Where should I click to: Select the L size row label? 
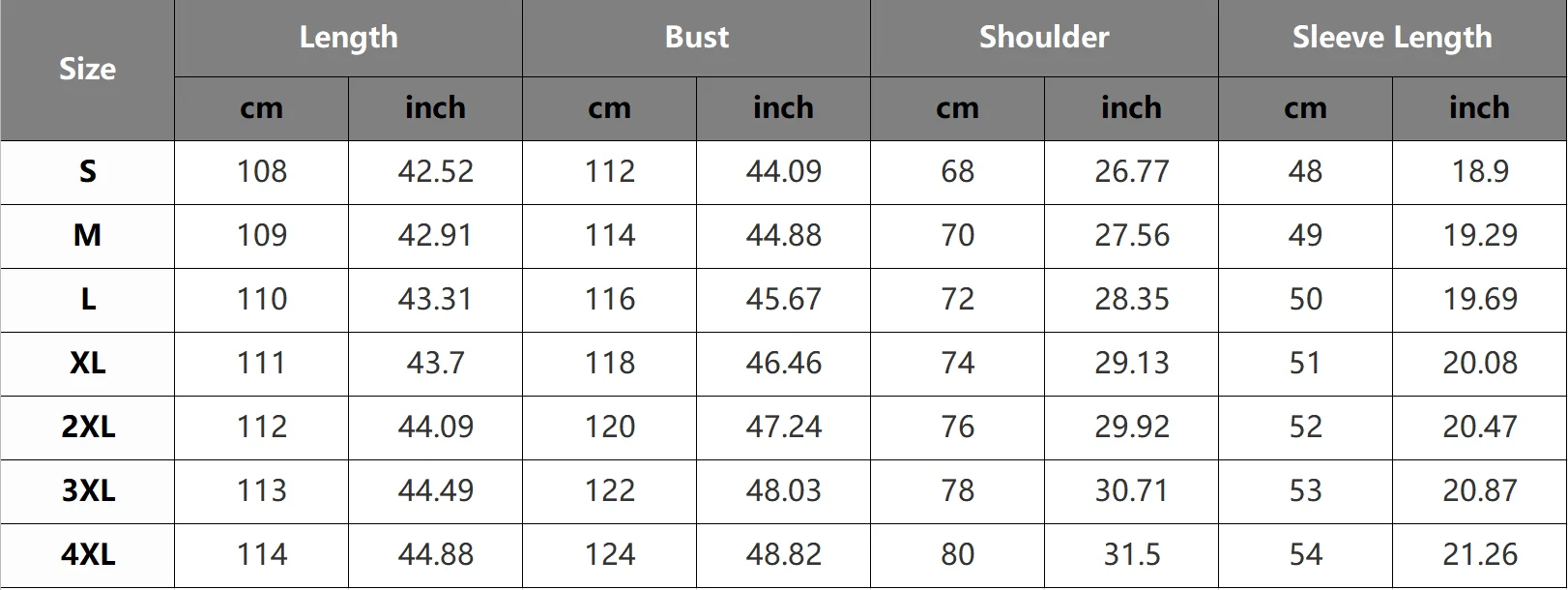tap(87, 300)
